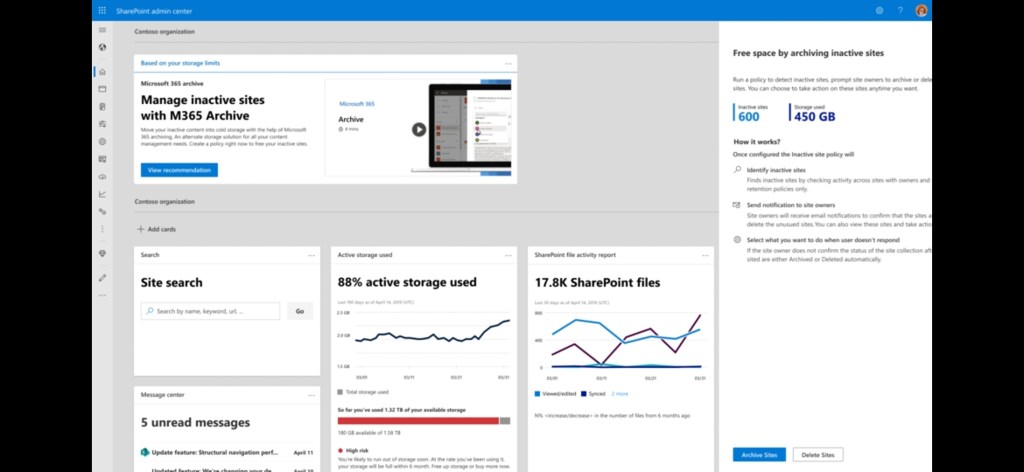Screen dimensions: 1024x472
Task: Click the Home icon in sidebar
Action: tap(102, 72)
